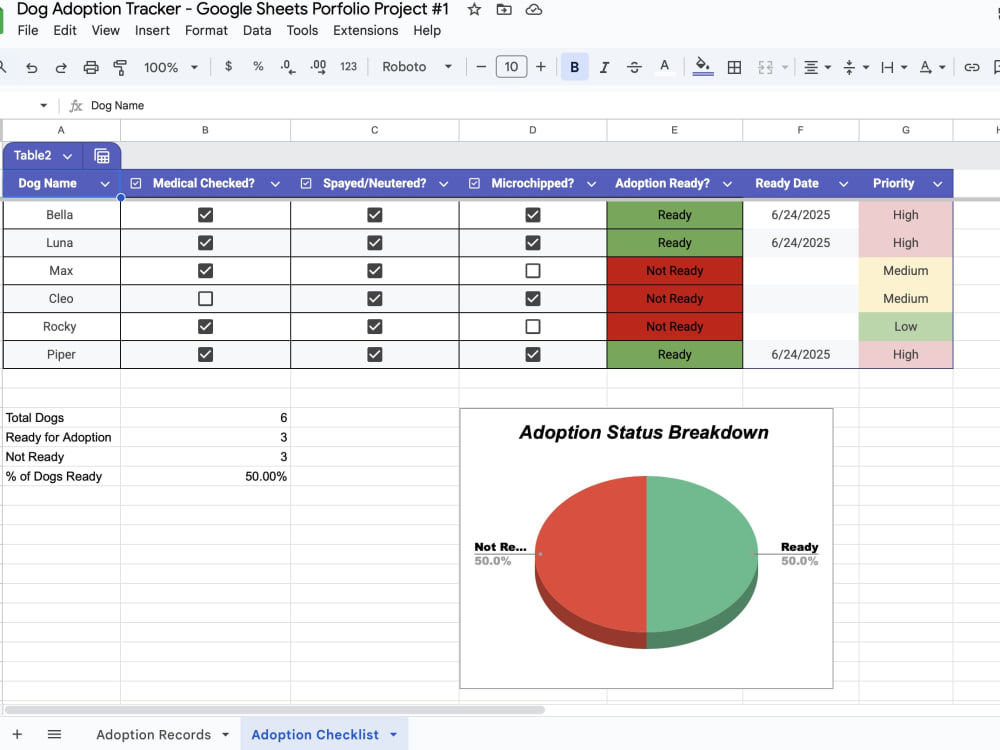Open text rotation options
Image resolution: width=1000 pixels, height=750 pixels.
pos(932,67)
